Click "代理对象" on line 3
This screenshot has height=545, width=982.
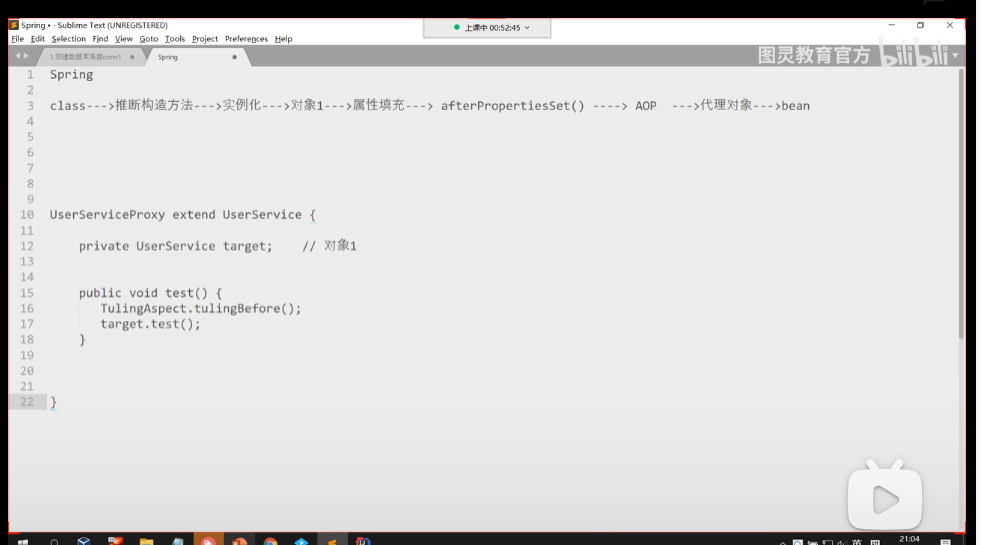coord(726,105)
